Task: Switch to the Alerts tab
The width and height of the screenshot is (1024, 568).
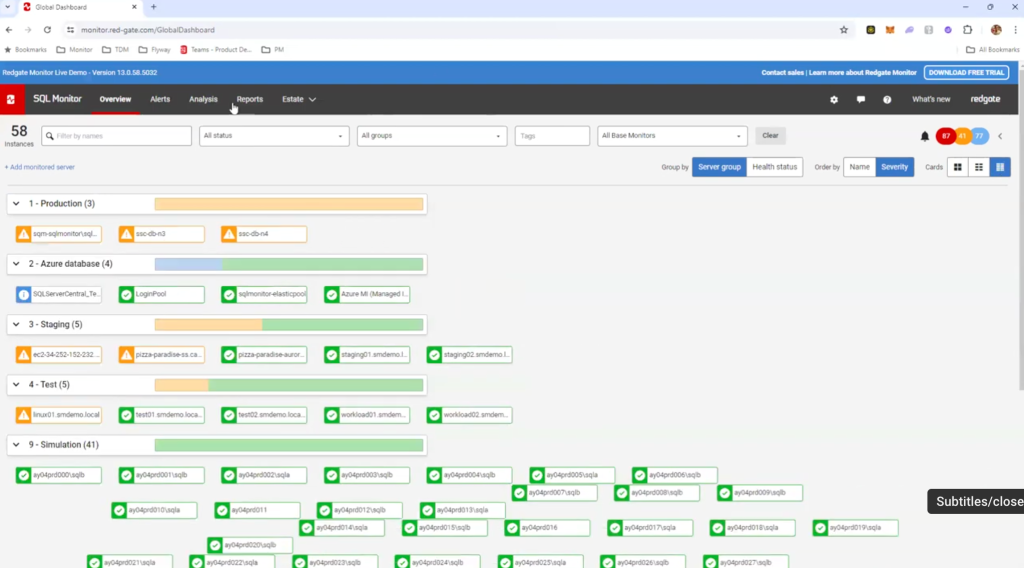Action: tap(160, 99)
